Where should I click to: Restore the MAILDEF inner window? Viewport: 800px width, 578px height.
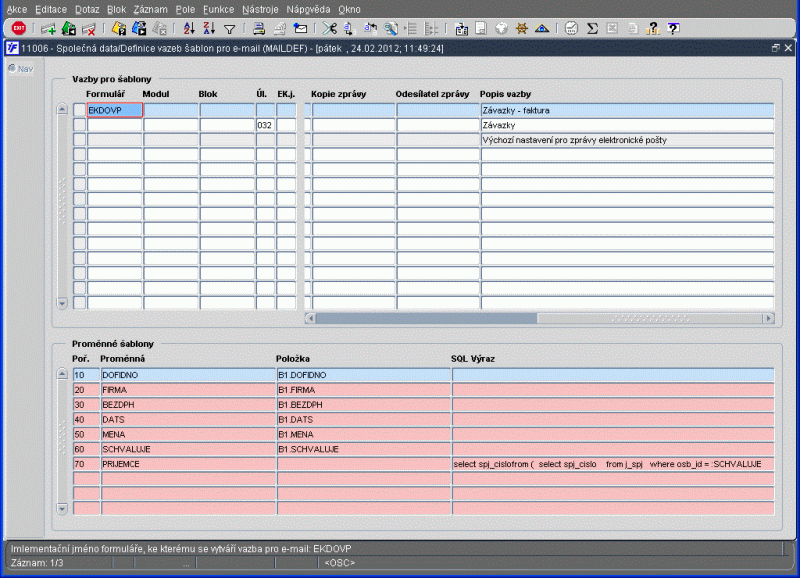point(776,48)
